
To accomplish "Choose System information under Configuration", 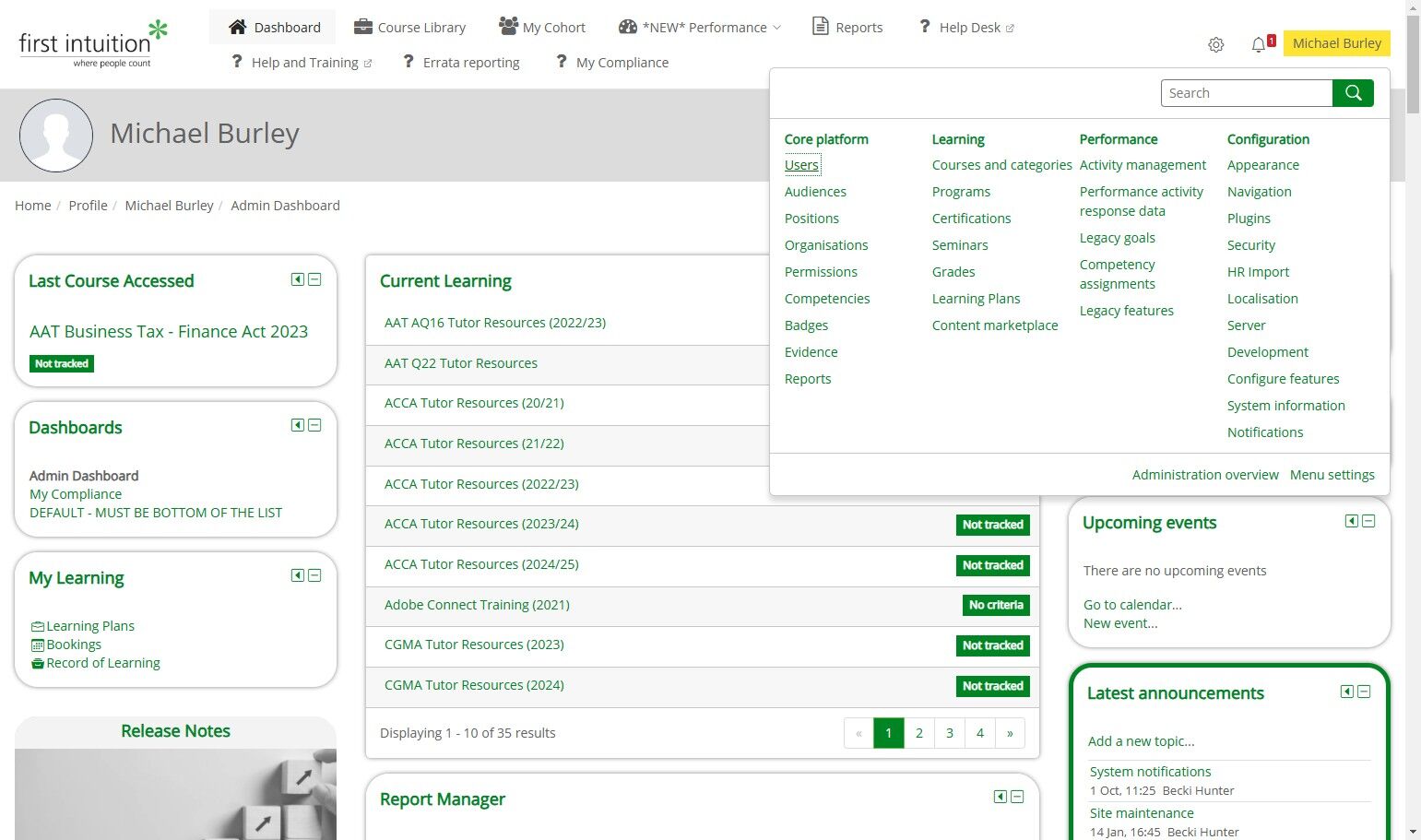I will pyautogui.click(x=1286, y=406).
